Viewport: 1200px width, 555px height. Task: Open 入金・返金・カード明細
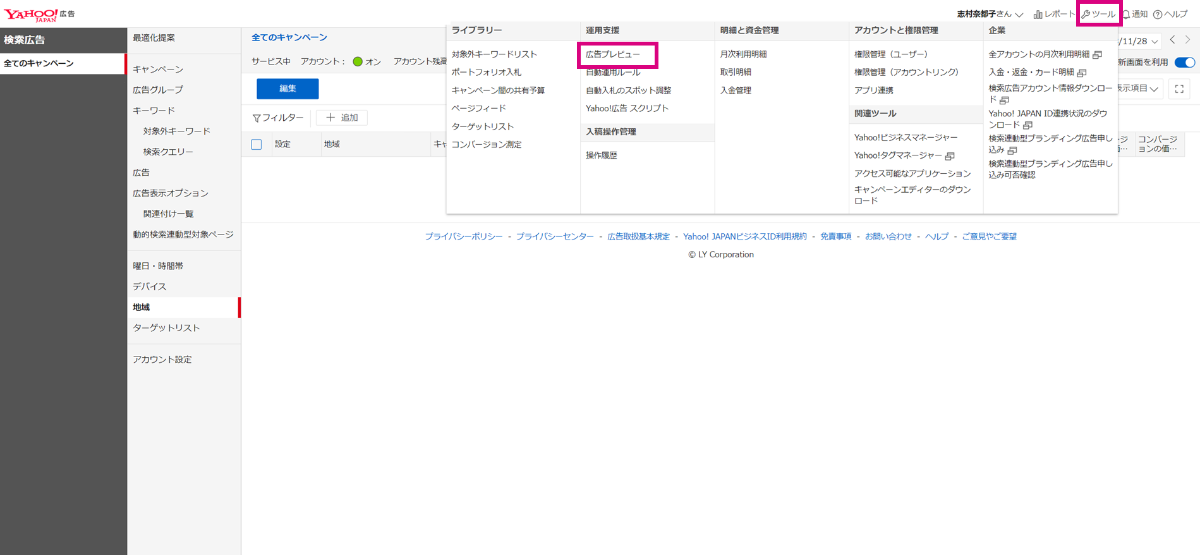tap(1037, 72)
